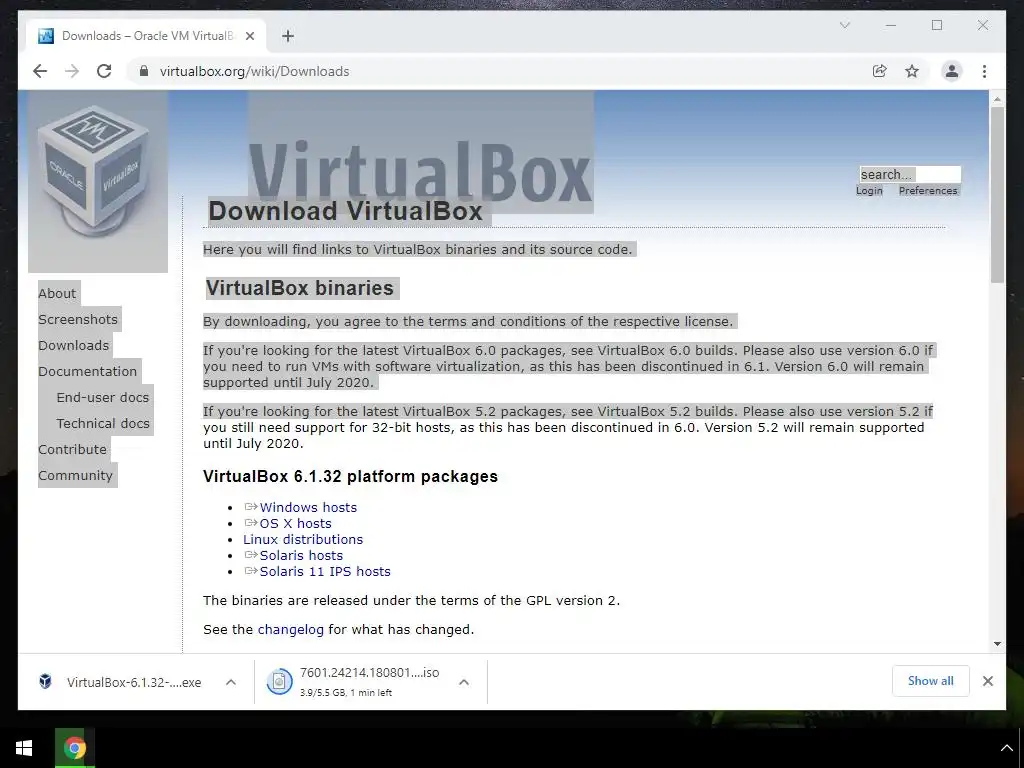Expand options for VirtualBox exe download
The height and width of the screenshot is (768, 1024).
click(x=231, y=682)
